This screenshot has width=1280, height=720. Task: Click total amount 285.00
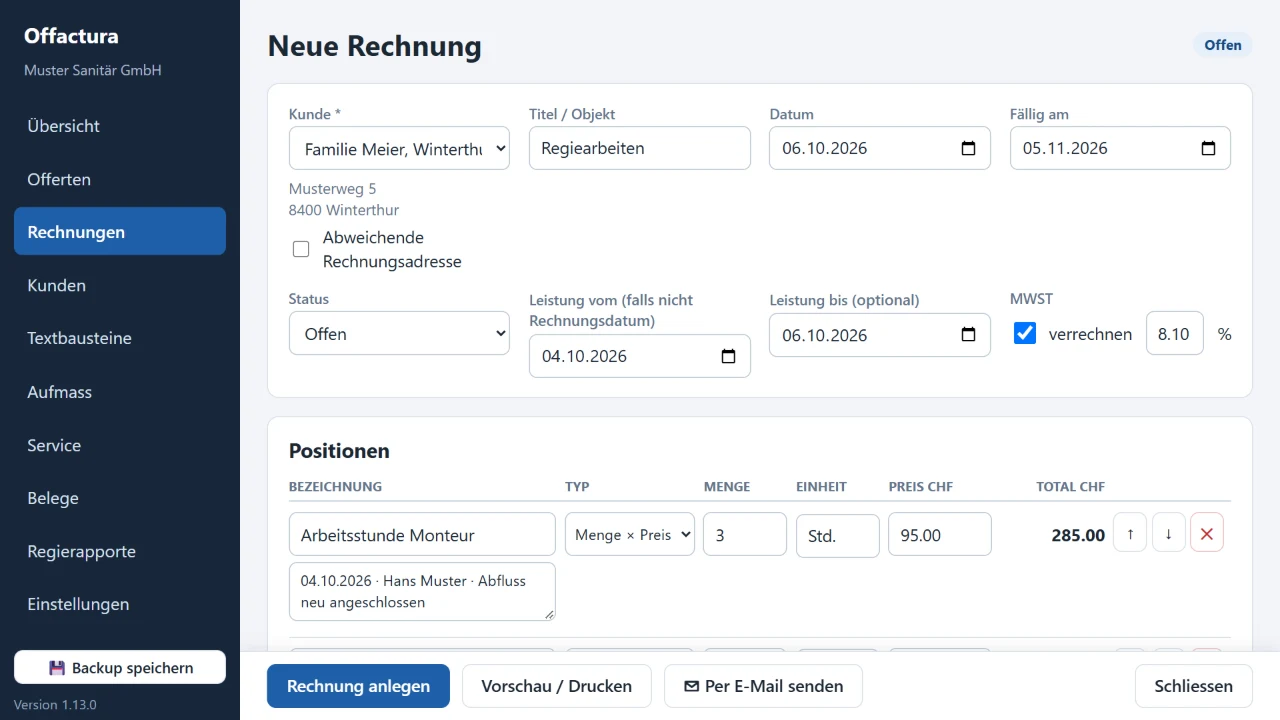tap(1078, 535)
